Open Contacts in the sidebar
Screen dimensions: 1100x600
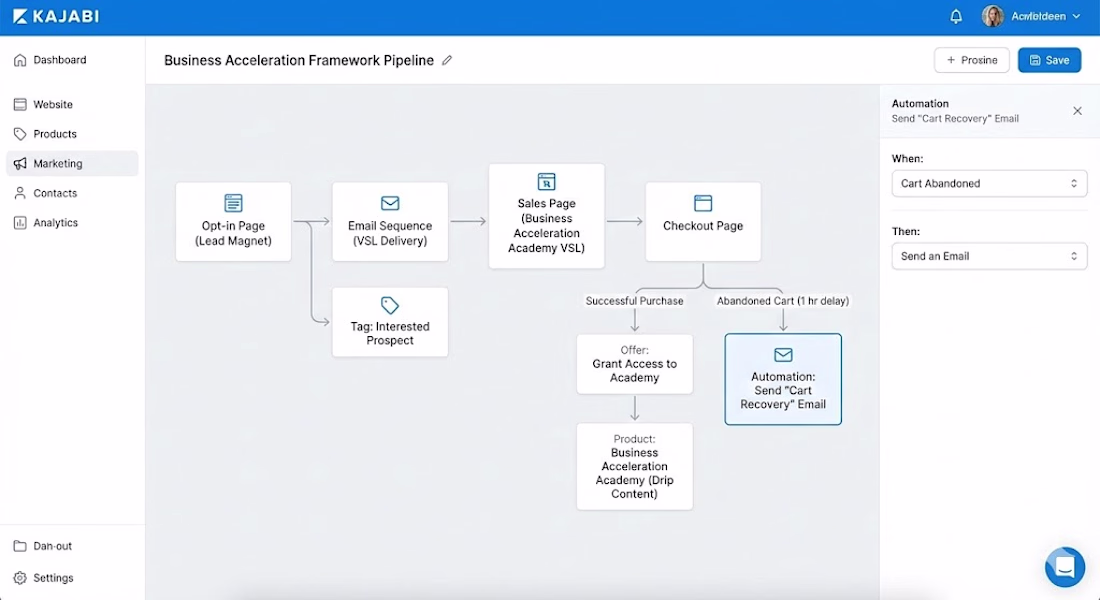(72, 193)
